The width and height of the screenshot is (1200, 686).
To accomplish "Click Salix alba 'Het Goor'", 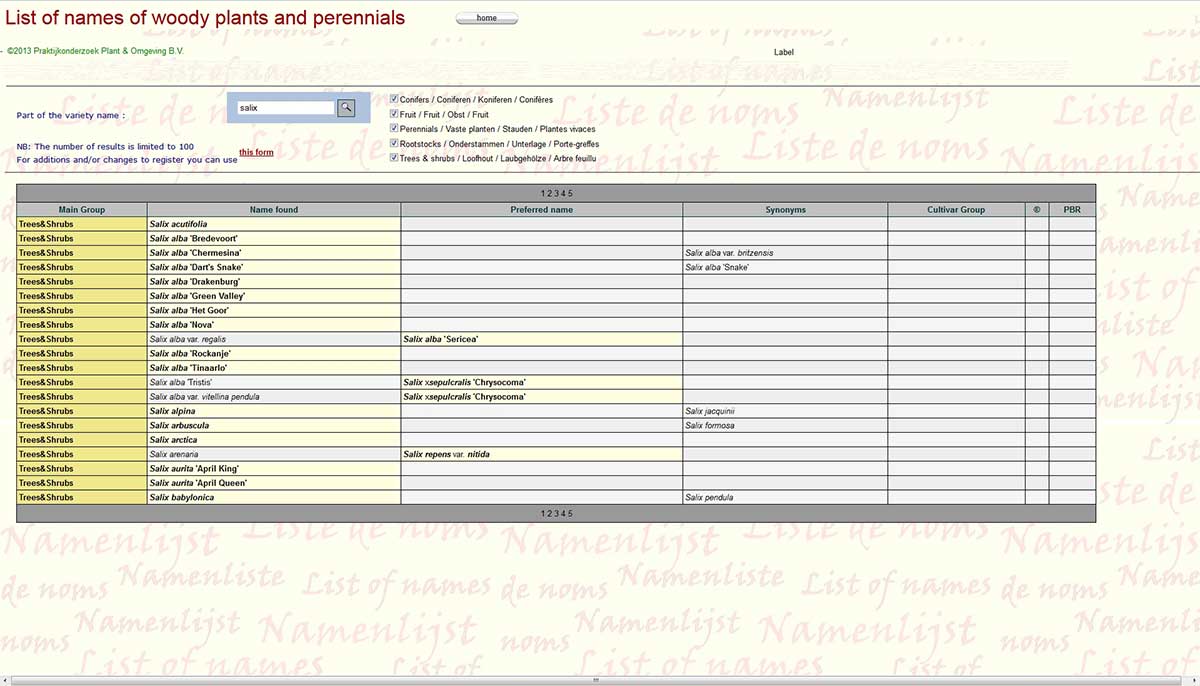I will pyautogui.click(x=190, y=310).
